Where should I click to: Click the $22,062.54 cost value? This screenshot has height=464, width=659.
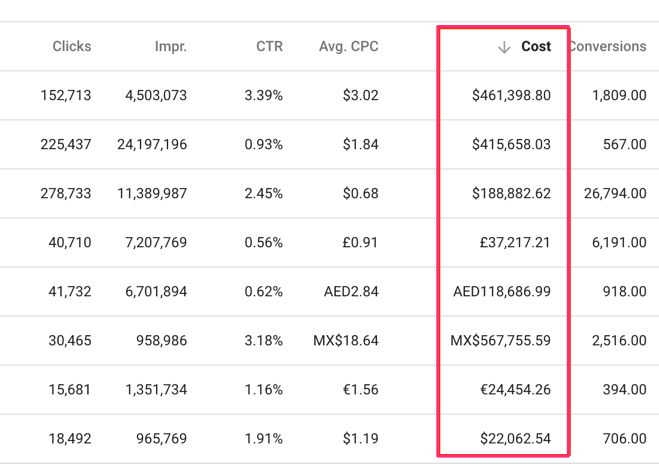click(x=511, y=439)
